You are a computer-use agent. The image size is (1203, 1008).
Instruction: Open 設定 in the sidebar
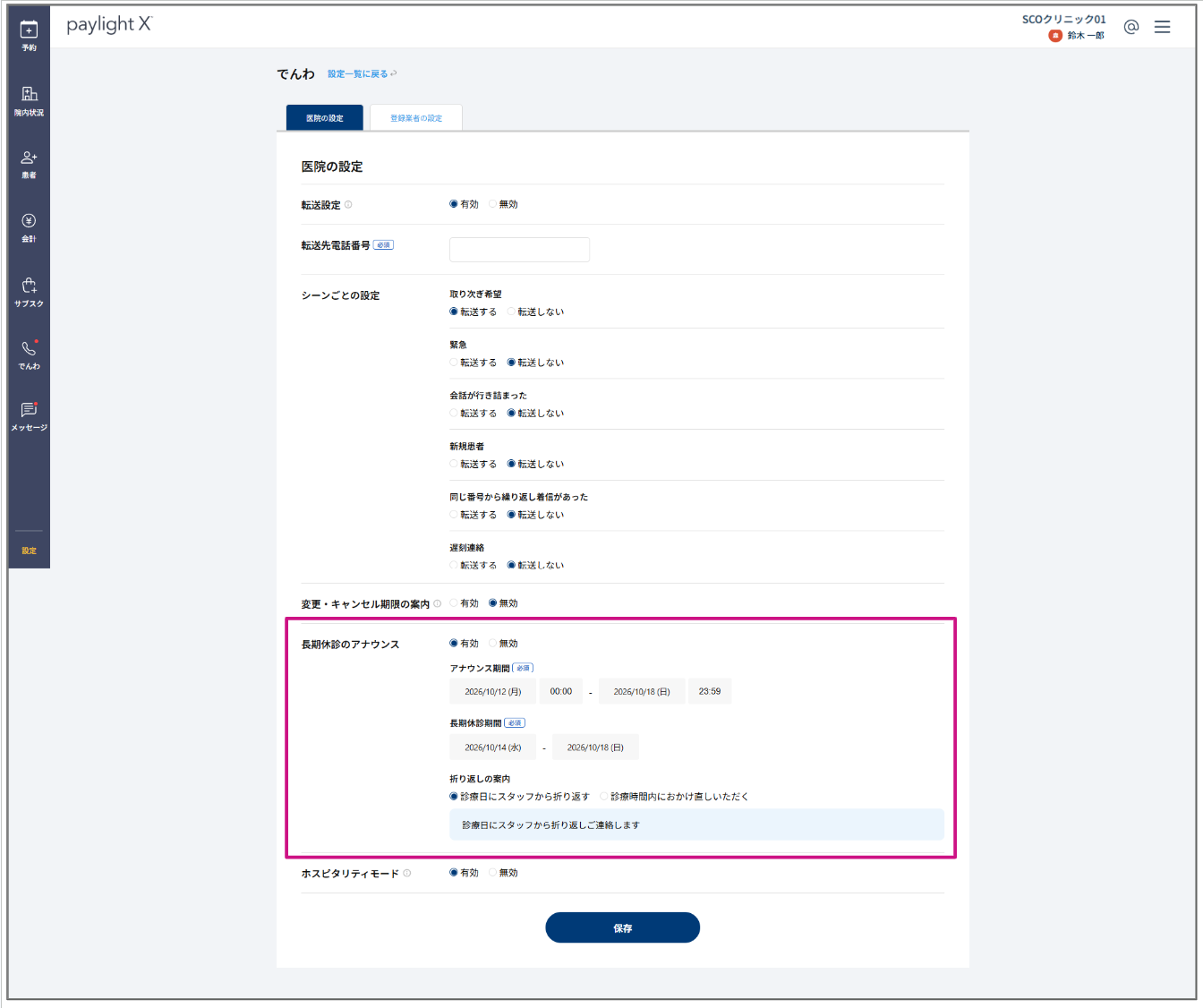click(x=29, y=551)
